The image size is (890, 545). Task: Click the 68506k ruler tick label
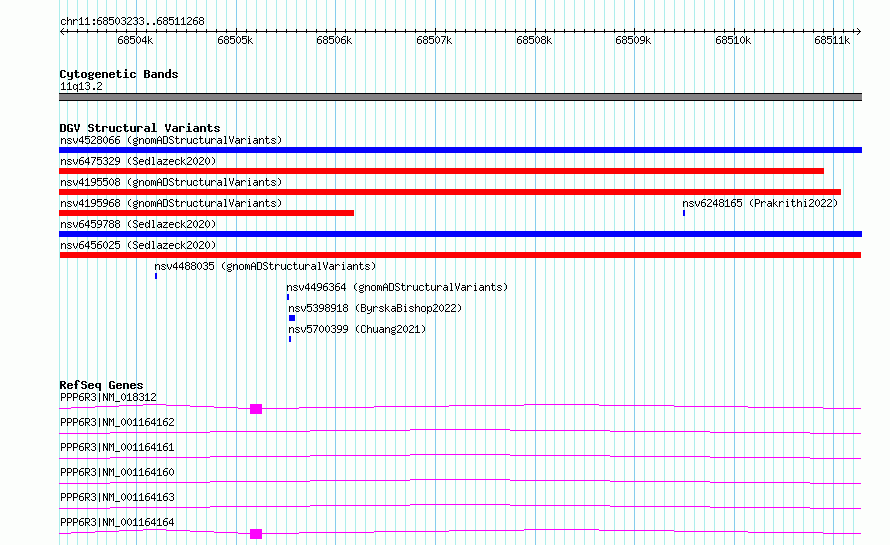coord(334,40)
